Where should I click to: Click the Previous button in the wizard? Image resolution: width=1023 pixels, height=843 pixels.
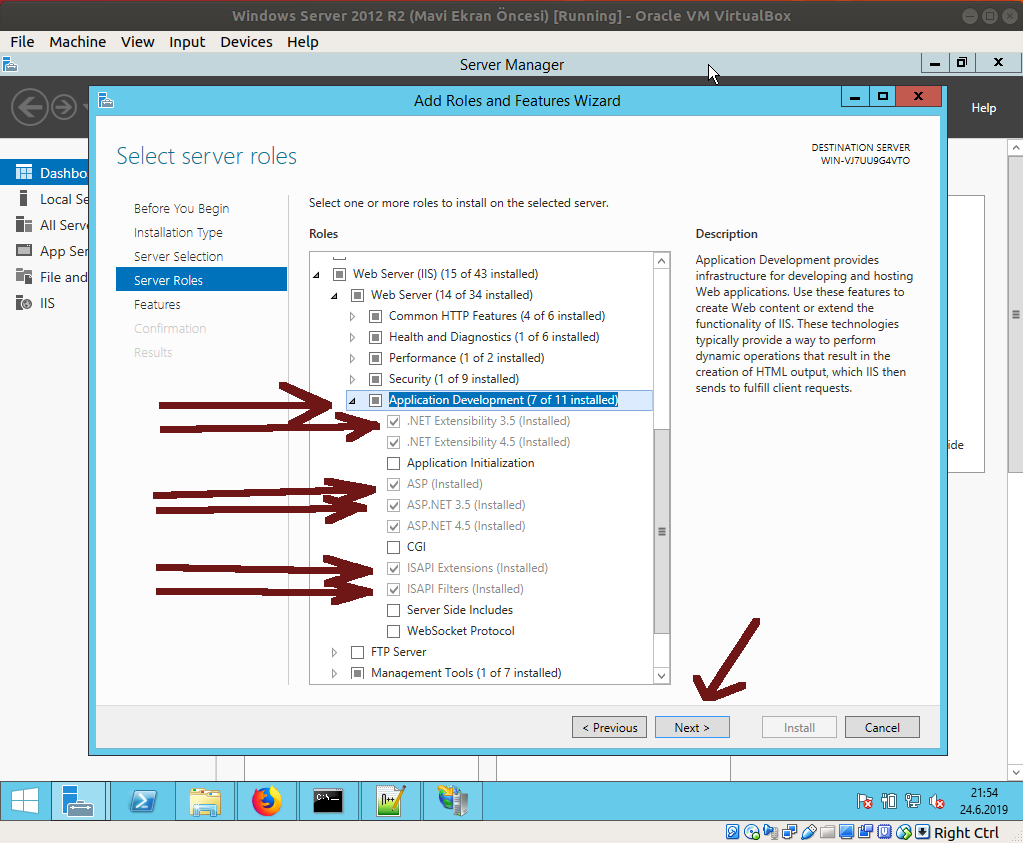[609, 727]
